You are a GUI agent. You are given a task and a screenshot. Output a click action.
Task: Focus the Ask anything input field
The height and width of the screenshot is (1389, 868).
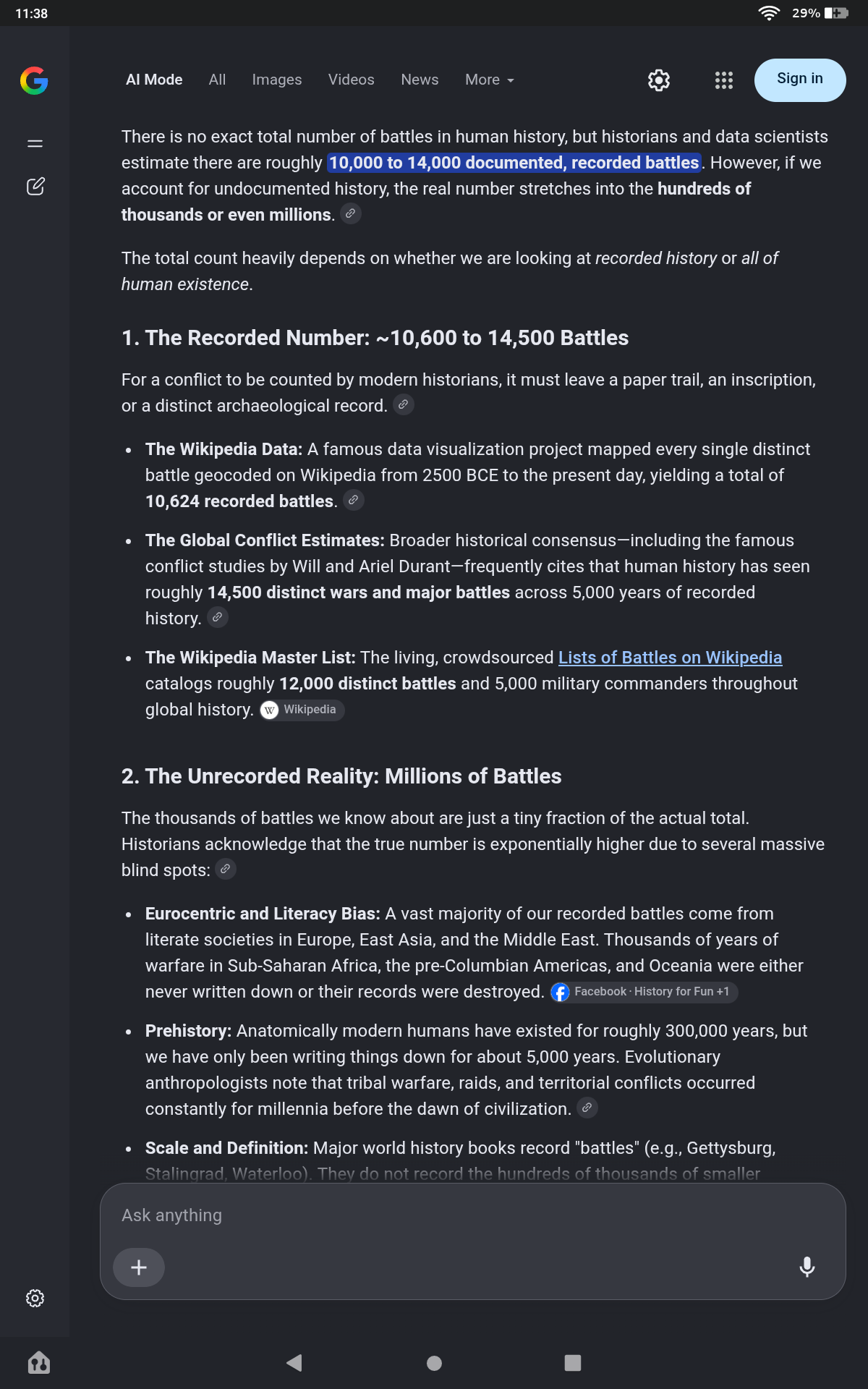coord(472,1215)
